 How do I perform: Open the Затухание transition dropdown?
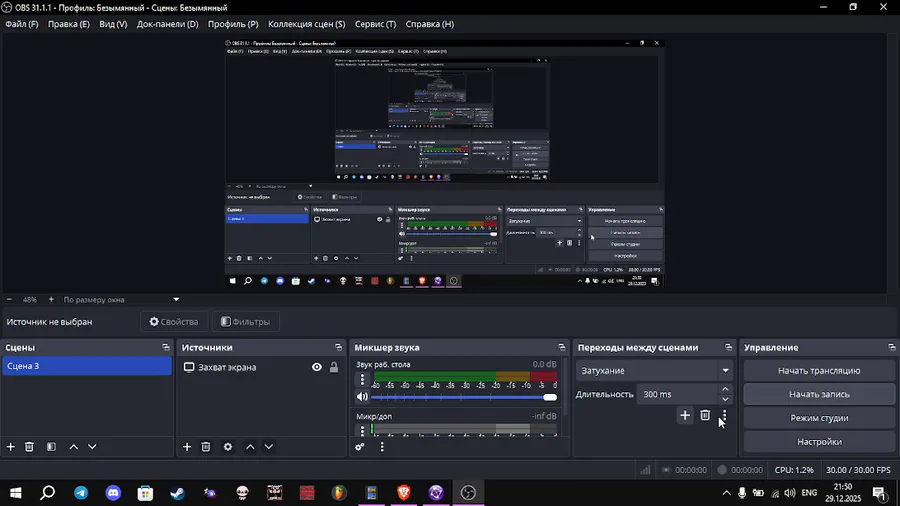(x=654, y=371)
